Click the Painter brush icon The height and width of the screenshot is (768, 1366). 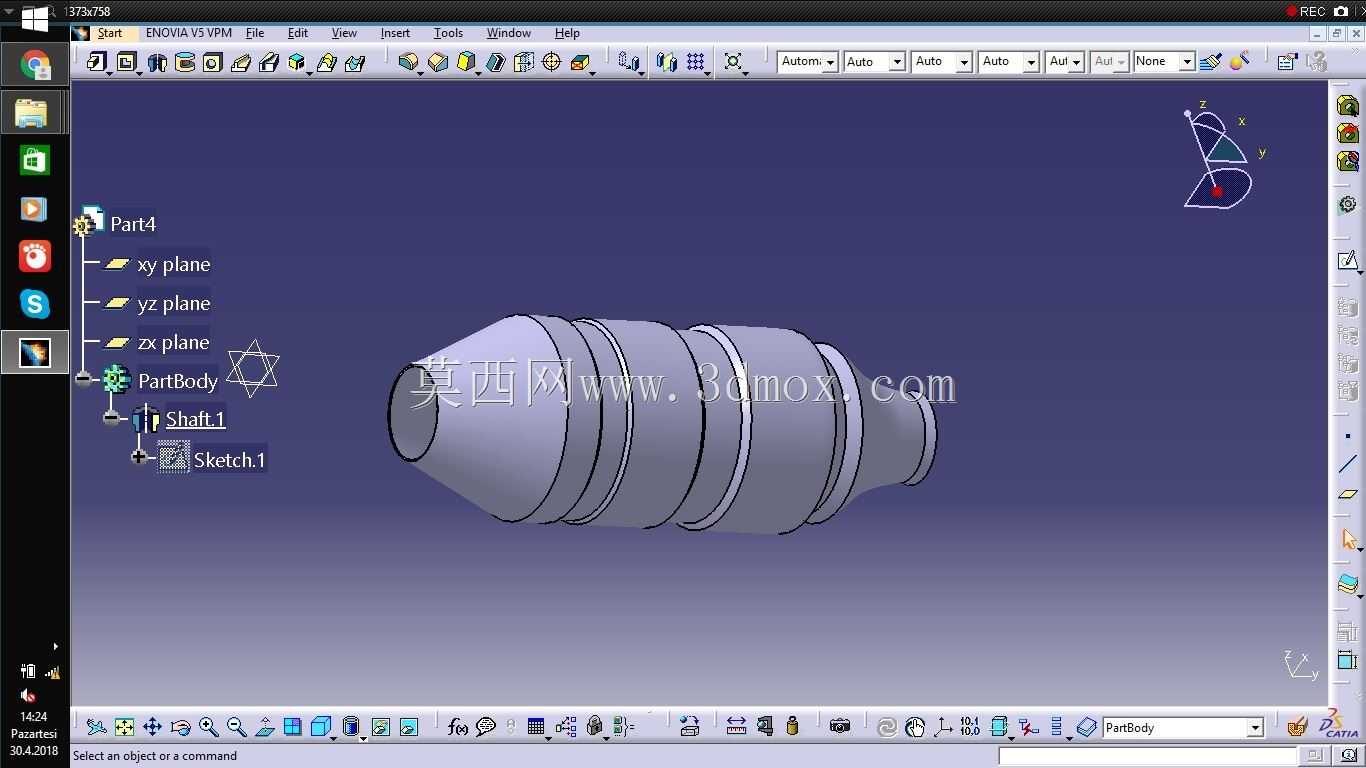tap(1211, 62)
